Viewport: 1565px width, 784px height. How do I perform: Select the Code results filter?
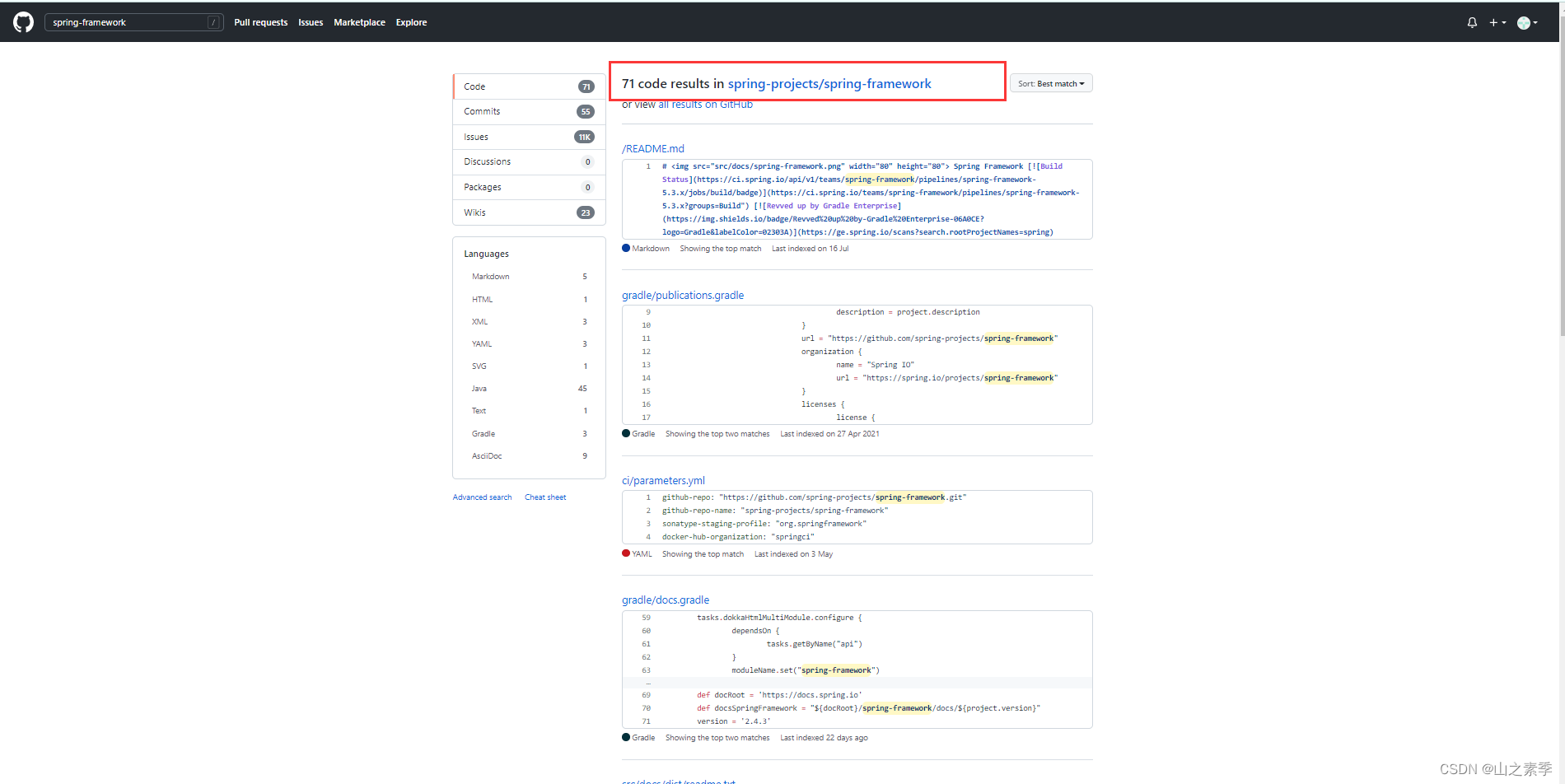point(529,86)
